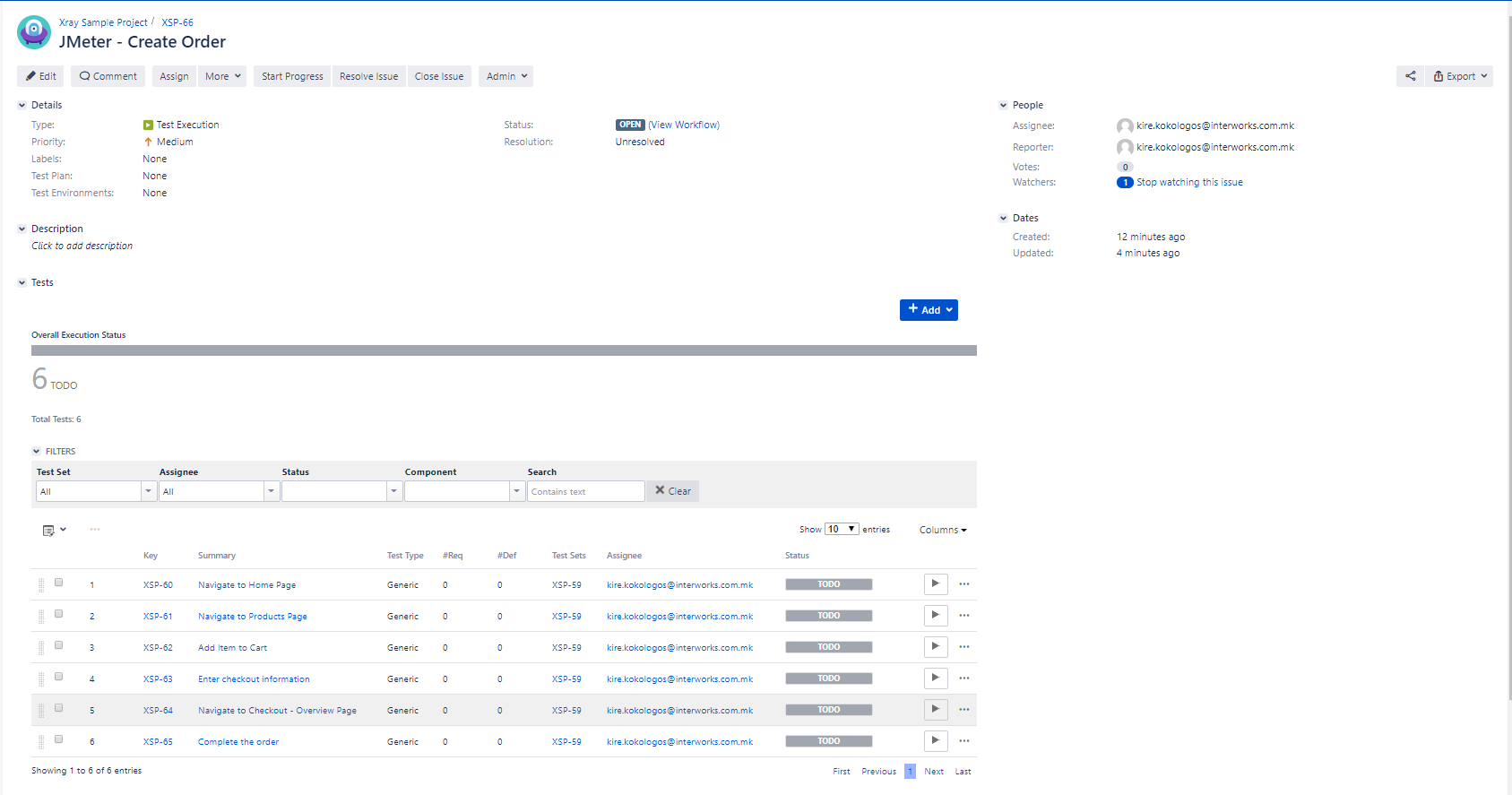This screenshot has height=795, width=1512.
Task: Open the View Workflow link
Action: click(x=684, y=125)
